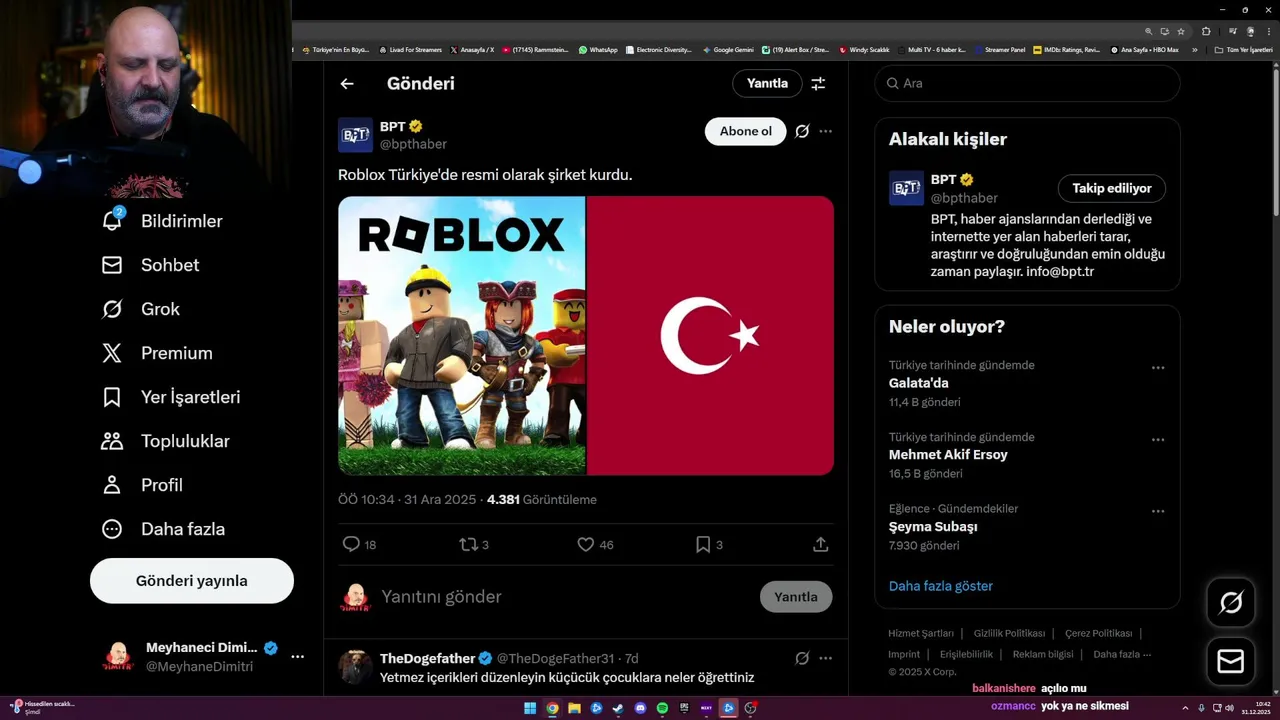Open Topluluklar in the sidebar
Image resolution: width=1280 pixels, height=720 pixels.
[x=165, y=441]
